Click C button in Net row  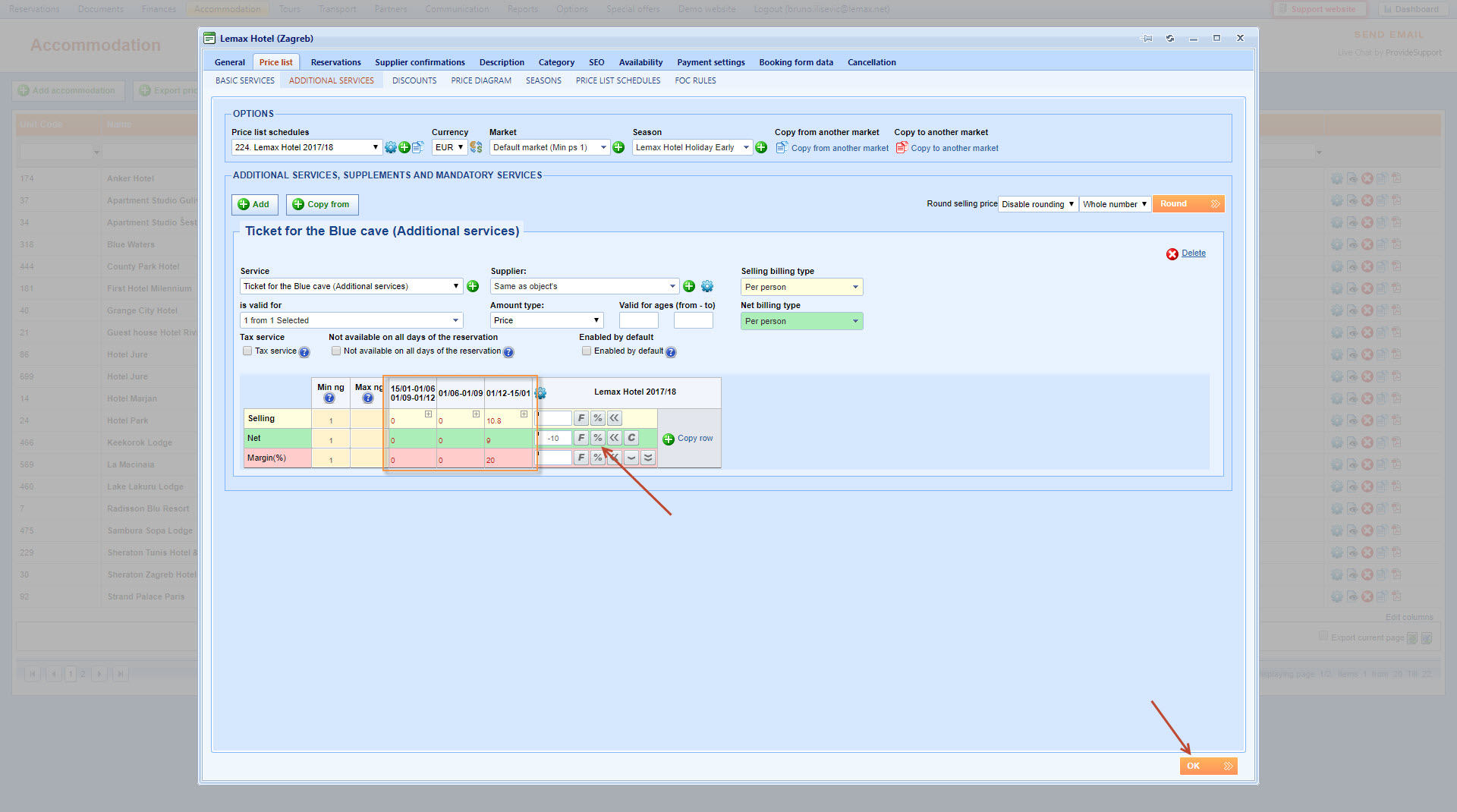[x=631, y=438]
